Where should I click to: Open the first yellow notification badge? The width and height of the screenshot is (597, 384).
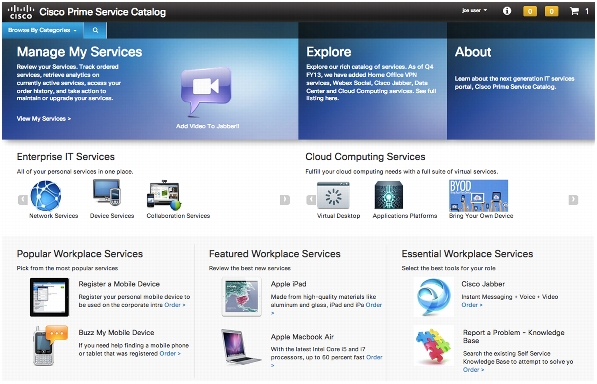[530, 11]
